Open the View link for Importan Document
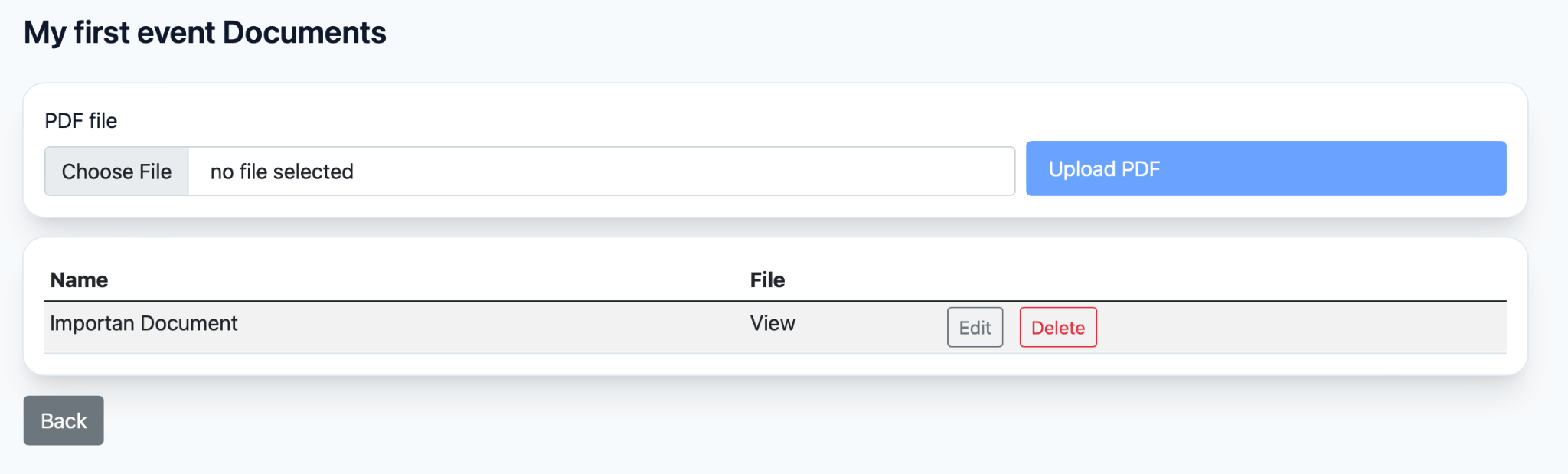This screenshot has width=1568, height=474. point(773,323)
